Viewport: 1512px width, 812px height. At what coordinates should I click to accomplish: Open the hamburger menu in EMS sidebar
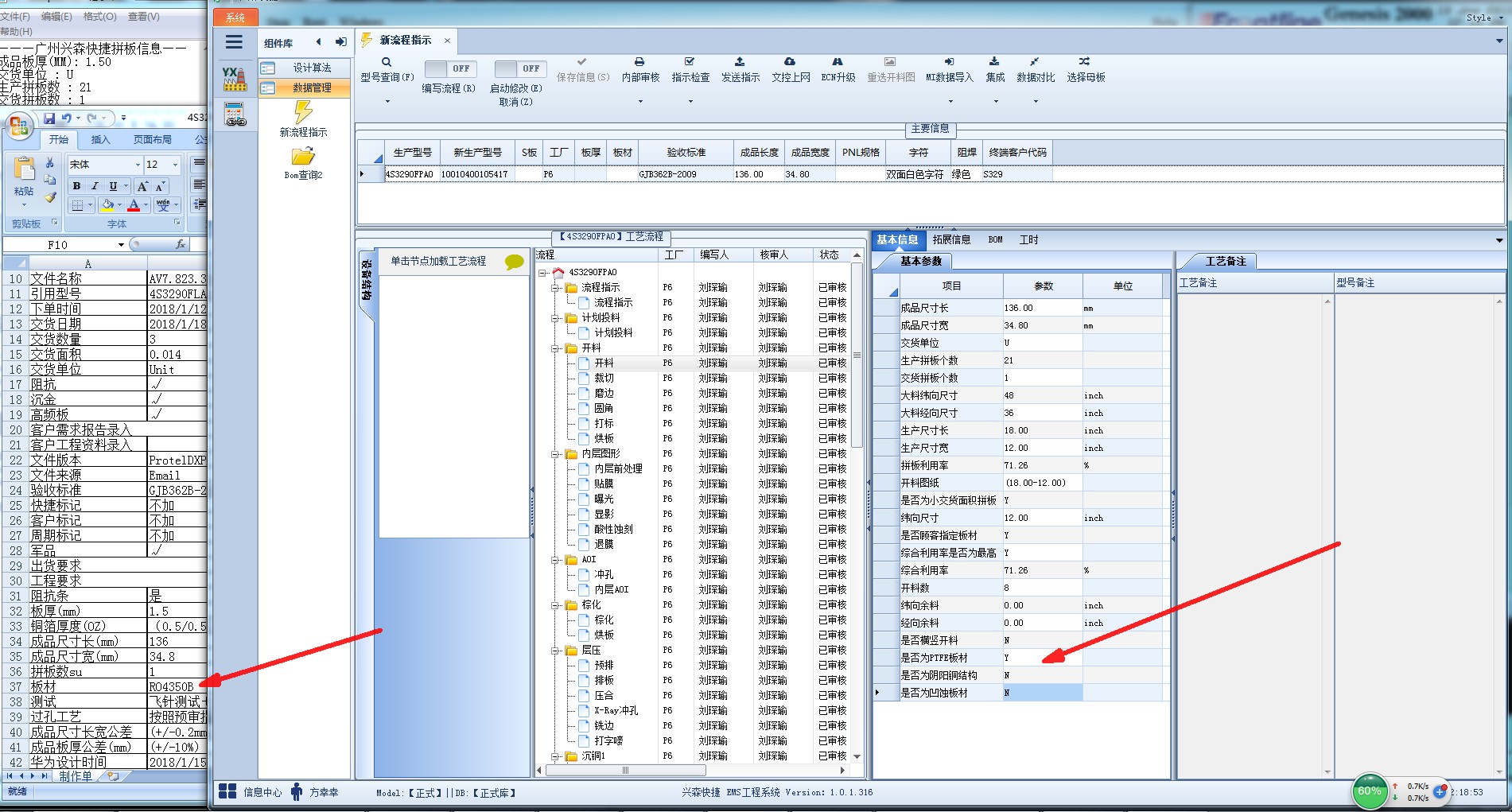click(x=234, y=42)
